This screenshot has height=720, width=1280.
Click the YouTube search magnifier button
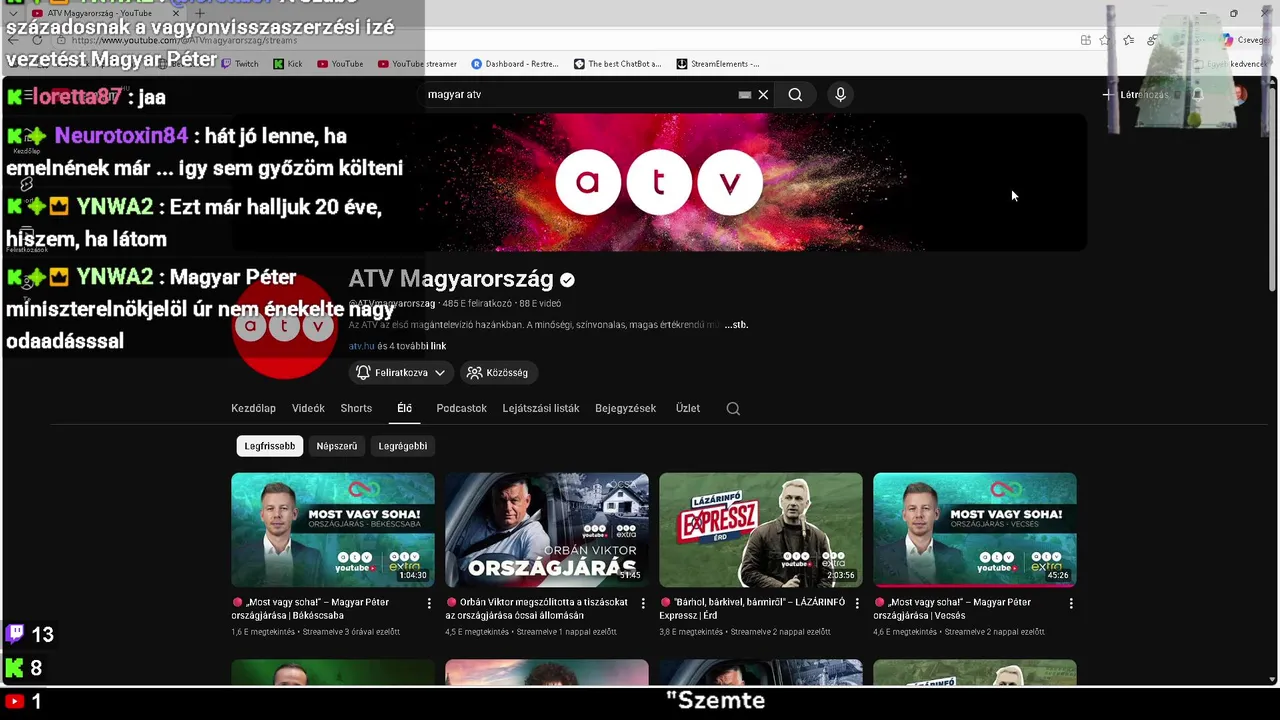pyautogui.click(x=795, y=95)
